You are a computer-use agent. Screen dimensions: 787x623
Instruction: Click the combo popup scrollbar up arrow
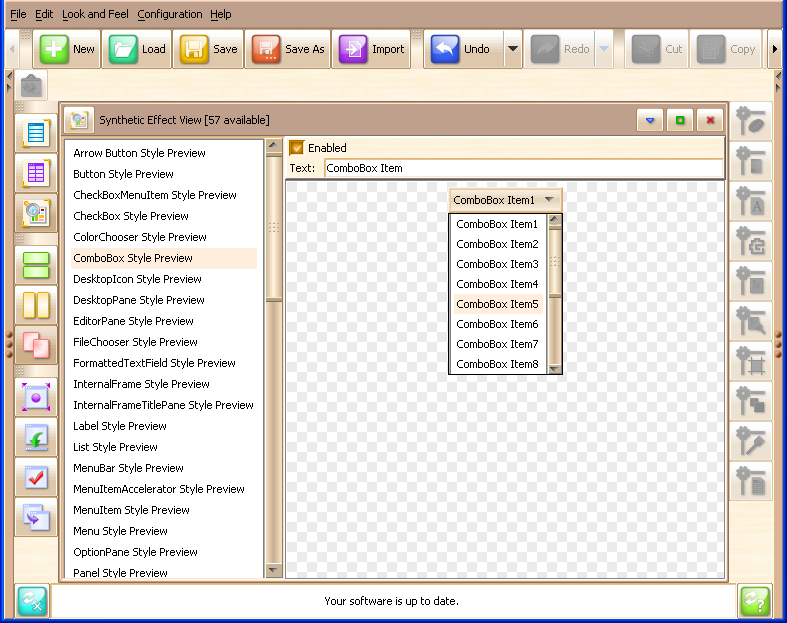[555, 219]
